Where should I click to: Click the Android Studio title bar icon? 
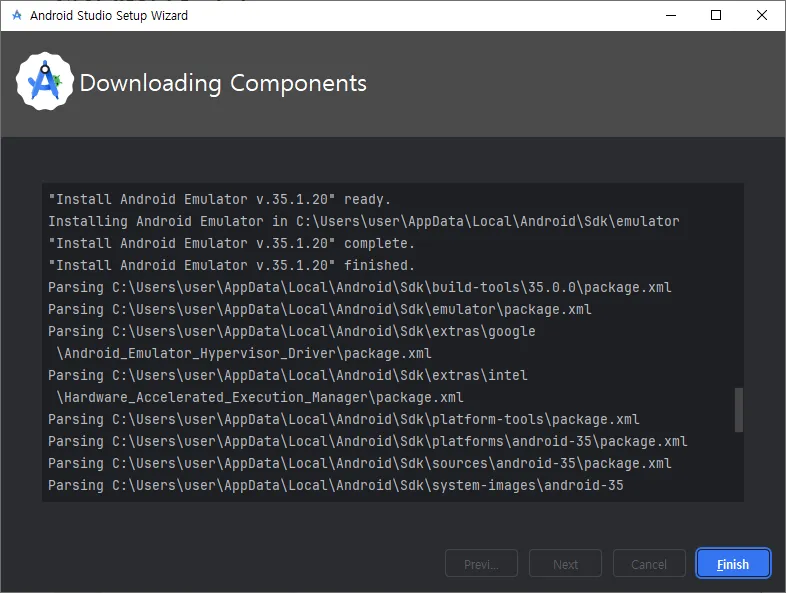coord(17,15)
